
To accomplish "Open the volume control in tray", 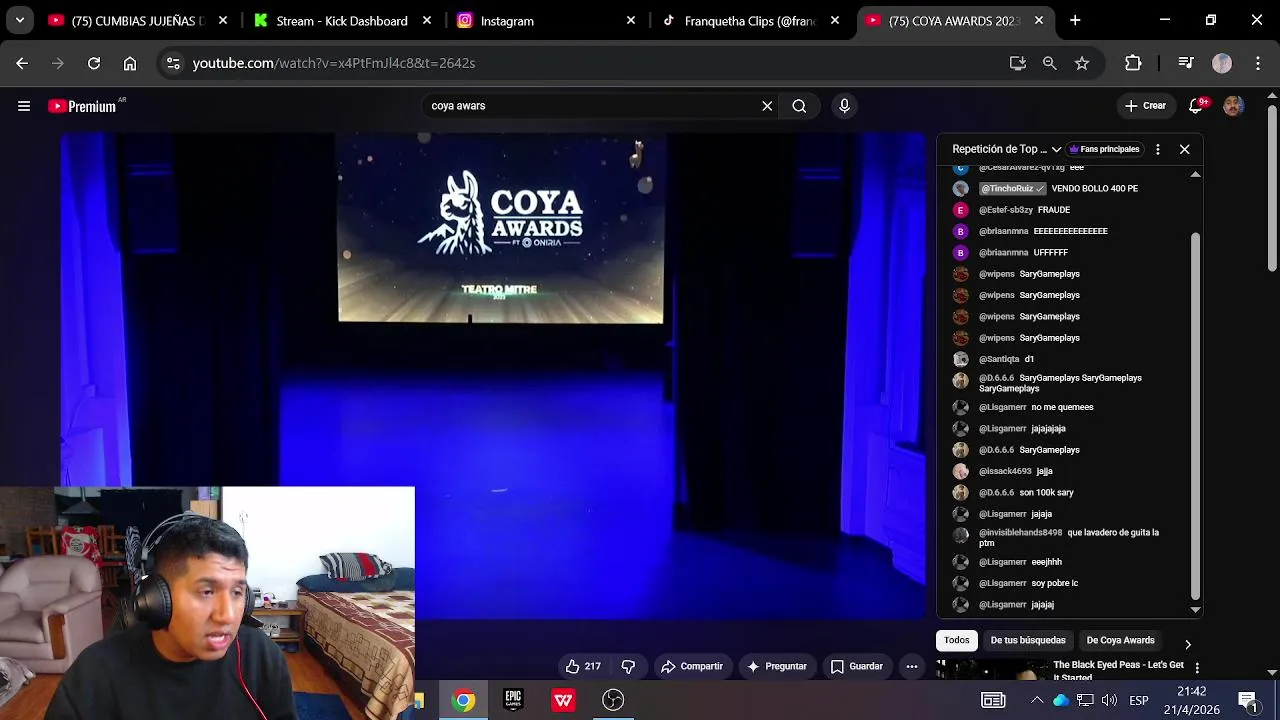I will 1109,700.
